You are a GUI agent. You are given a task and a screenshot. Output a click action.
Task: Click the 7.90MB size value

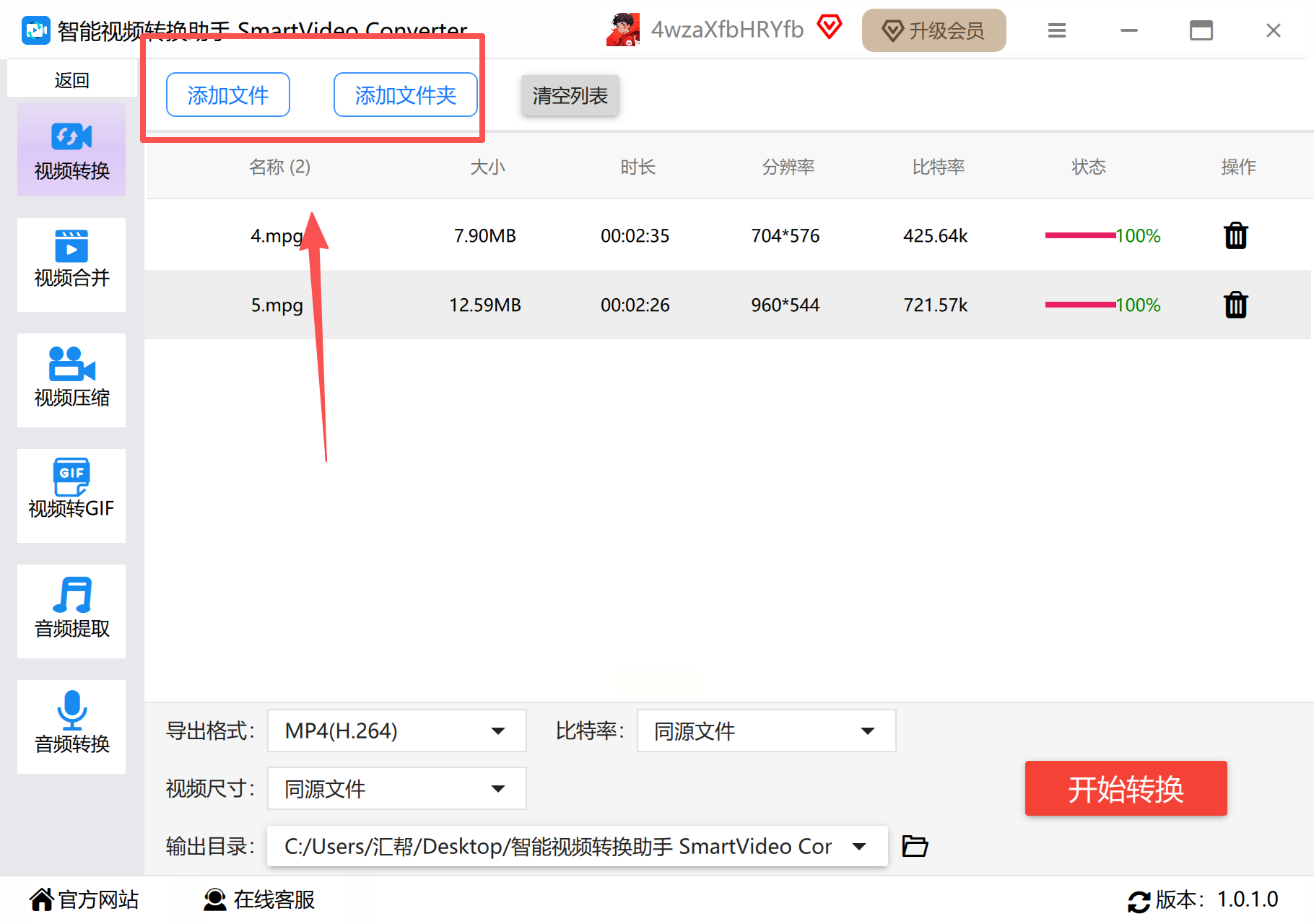[x=485, y=236]
